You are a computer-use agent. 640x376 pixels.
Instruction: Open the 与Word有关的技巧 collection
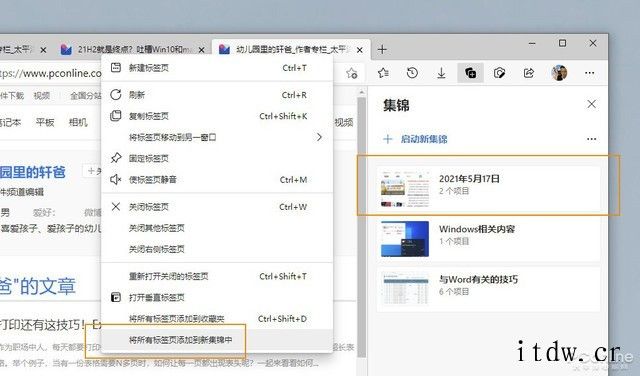[x=489, y=289]
